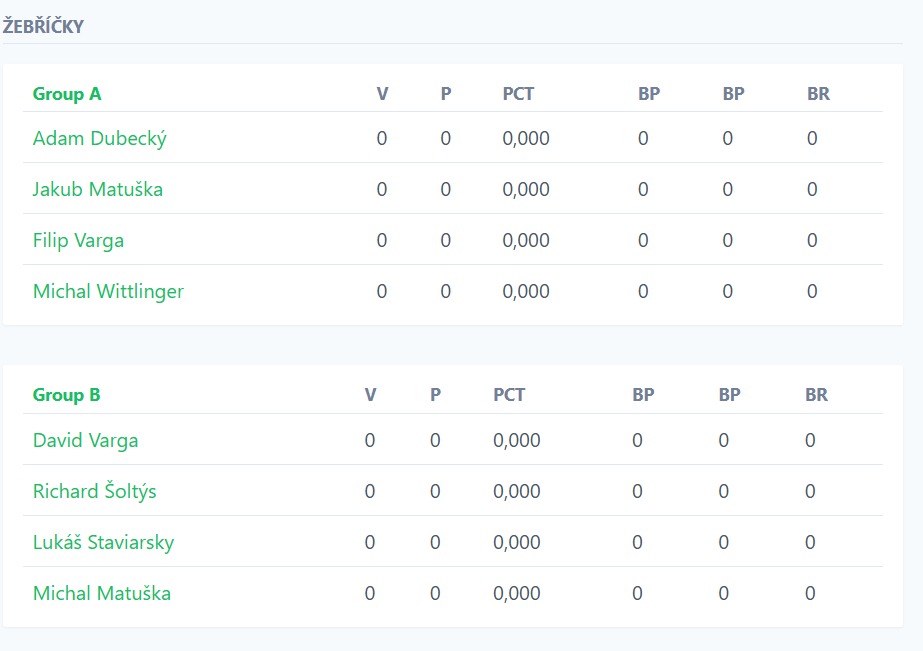Click the Group A table heading

(x=67, y=94)
